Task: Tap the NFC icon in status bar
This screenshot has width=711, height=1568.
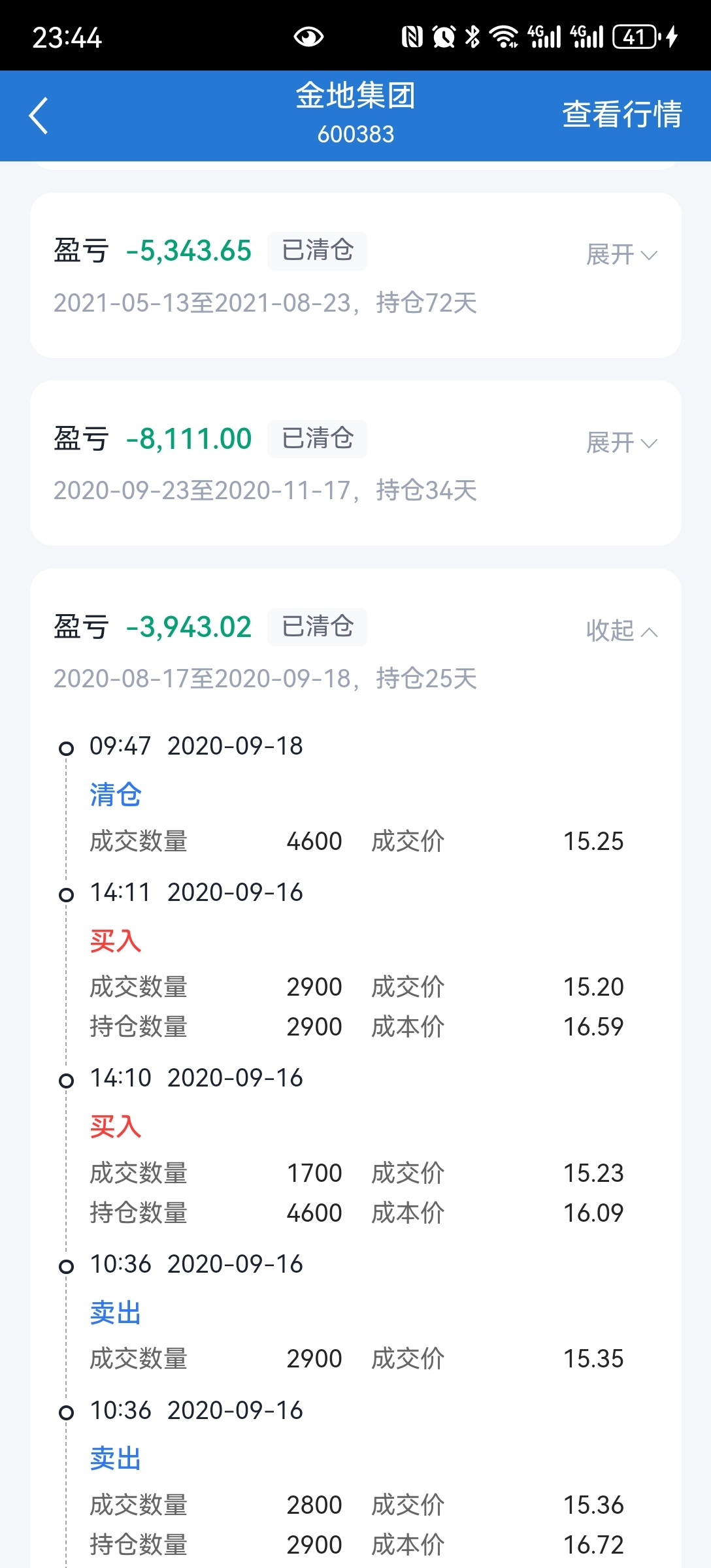Action: tap(412, 37)
